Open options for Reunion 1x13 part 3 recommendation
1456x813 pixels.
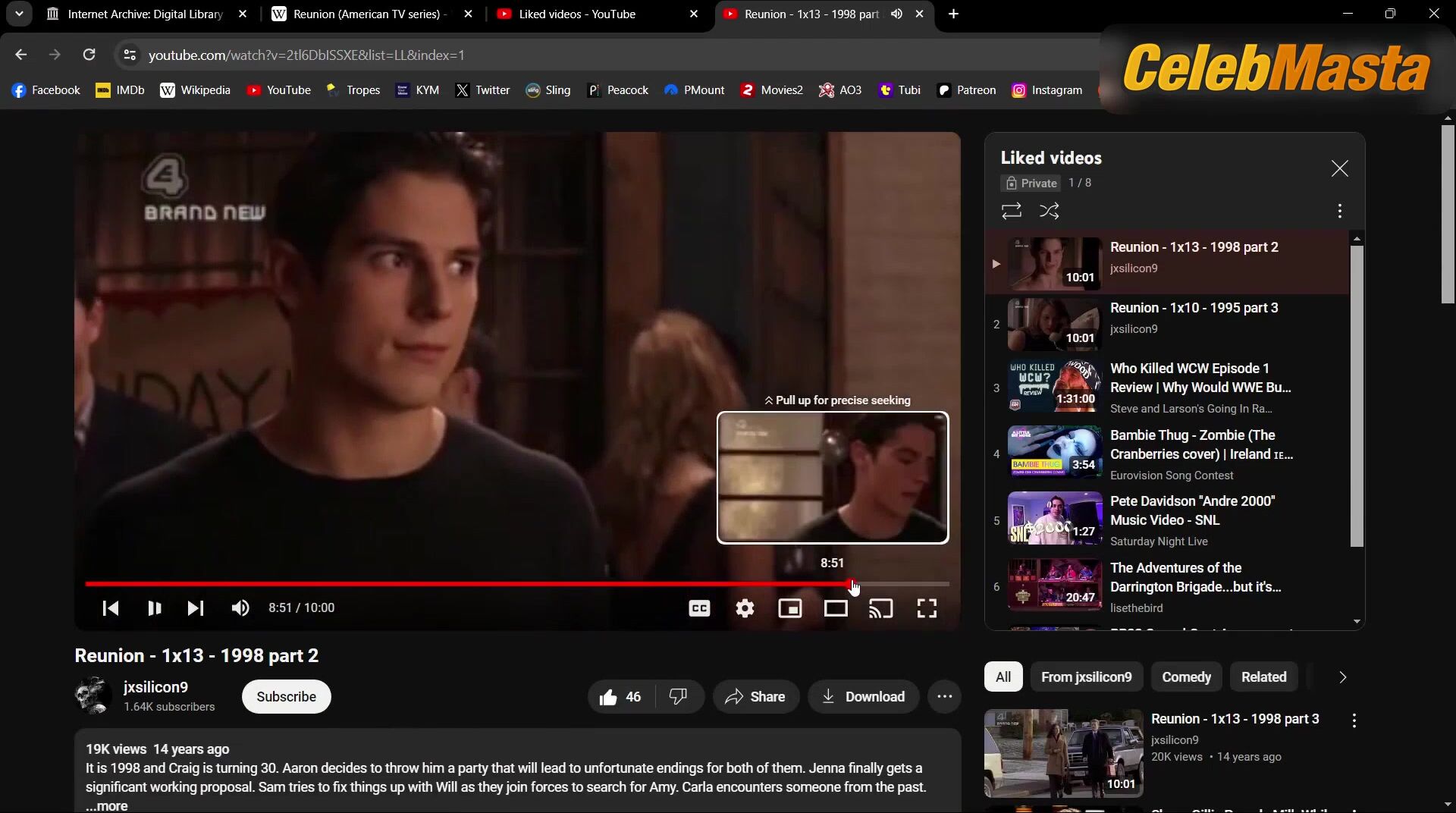(x=1354, y=720)
